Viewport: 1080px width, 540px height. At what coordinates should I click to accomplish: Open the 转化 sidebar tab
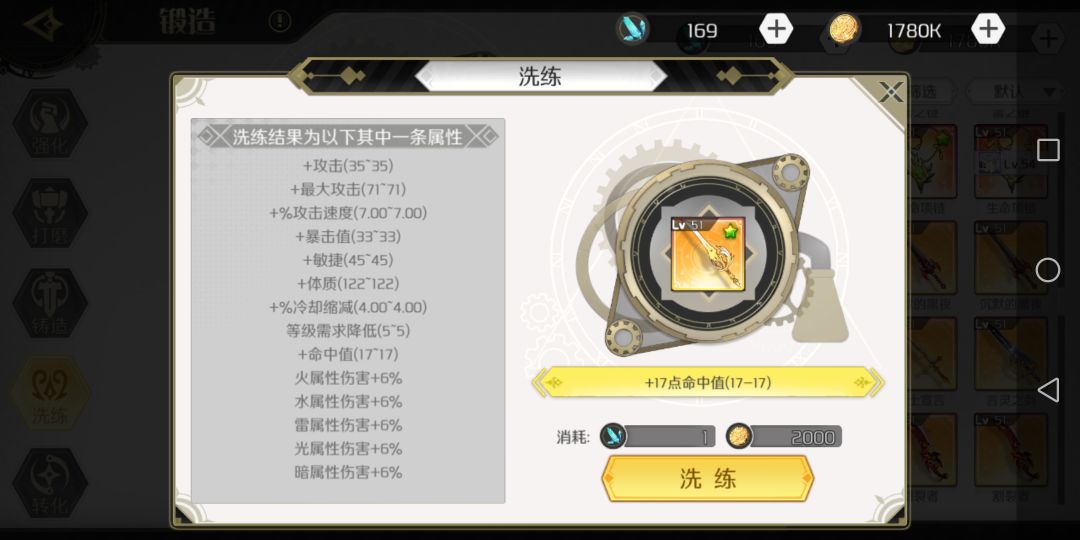pos(50,482)
